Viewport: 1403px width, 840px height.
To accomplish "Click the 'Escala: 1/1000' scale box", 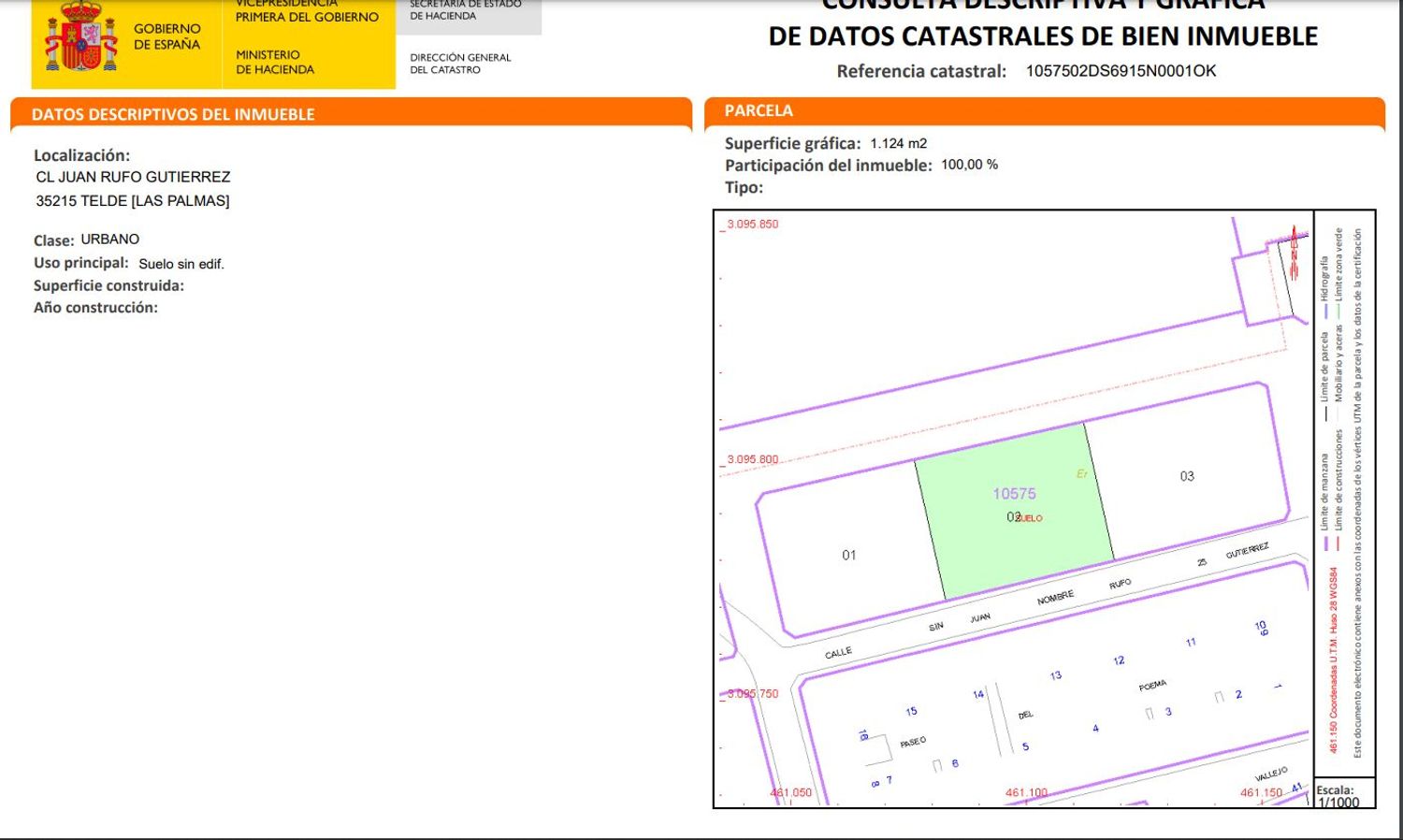I will [x=1344, y=793].
